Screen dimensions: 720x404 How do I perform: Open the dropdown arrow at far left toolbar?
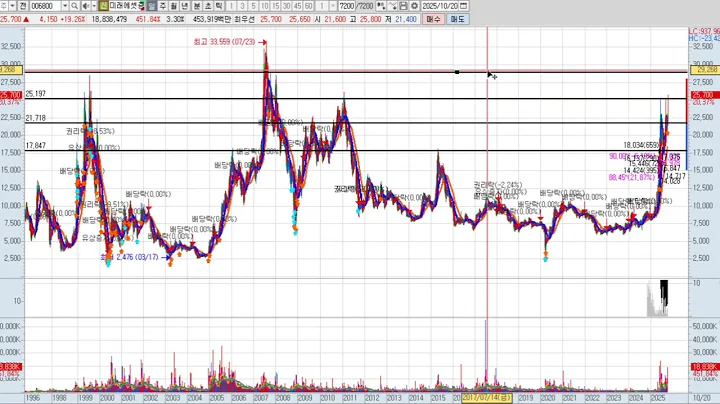click(12, 6)
